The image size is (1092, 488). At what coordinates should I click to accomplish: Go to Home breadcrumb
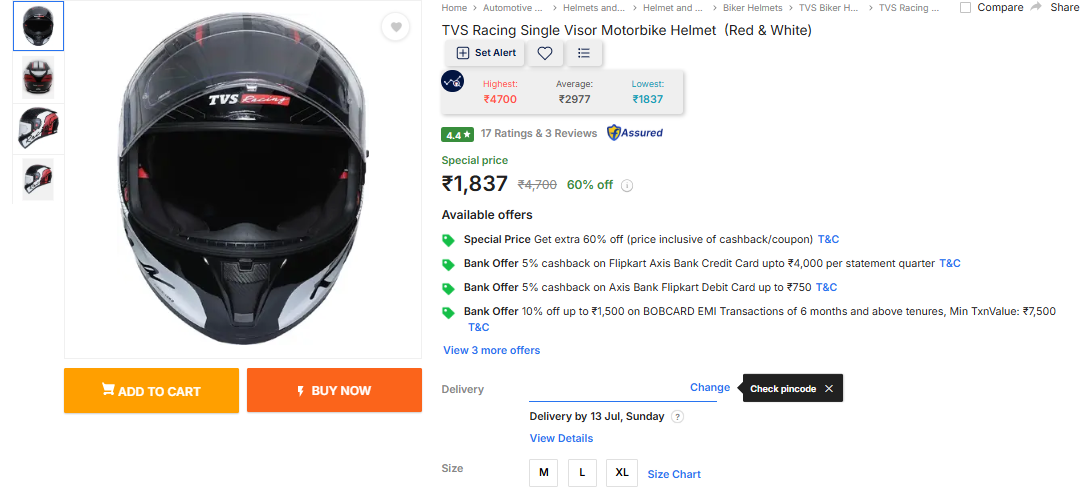(x=454, y=8)
